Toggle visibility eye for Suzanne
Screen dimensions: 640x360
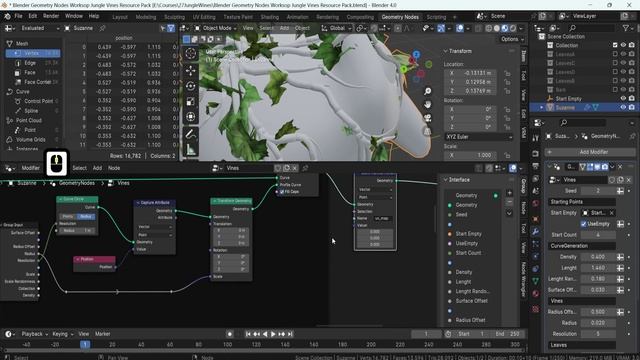tap(623, 107)
